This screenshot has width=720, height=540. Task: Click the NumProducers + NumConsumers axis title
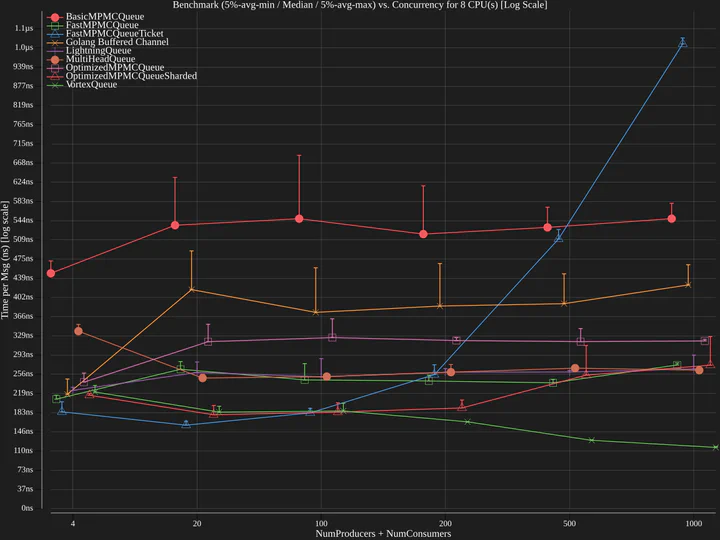point(382,534)
